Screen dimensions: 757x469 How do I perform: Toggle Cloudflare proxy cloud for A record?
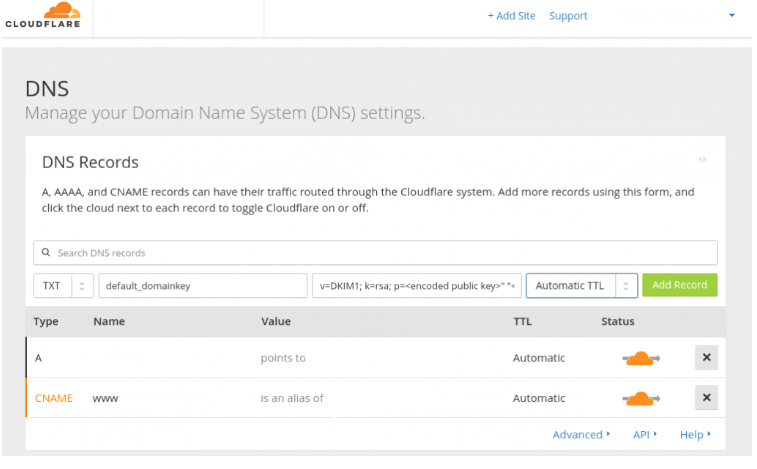641,358
